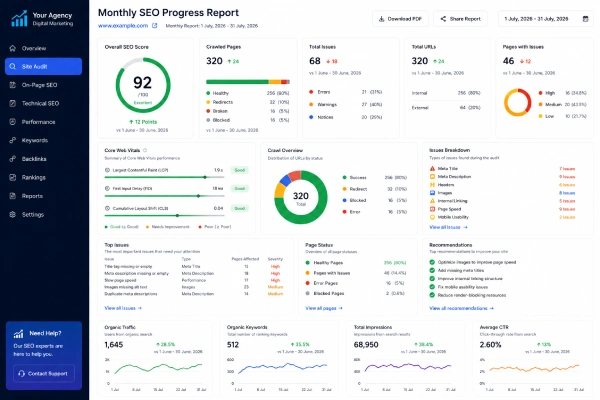Click the FID progress slider handle
600x400 pixels.
tap(198, 196)
